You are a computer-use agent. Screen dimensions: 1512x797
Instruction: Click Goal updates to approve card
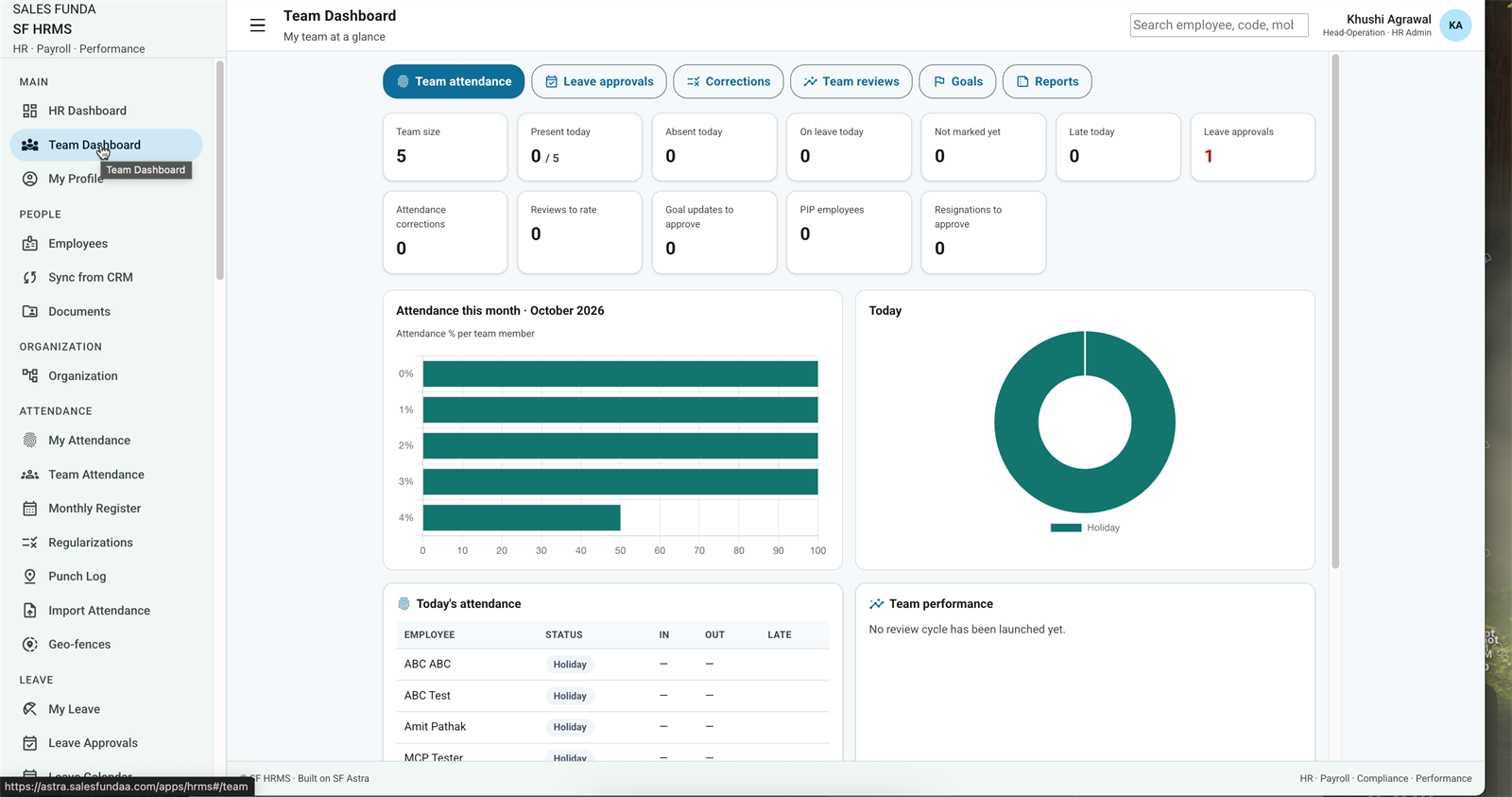[x=714, y=233]
